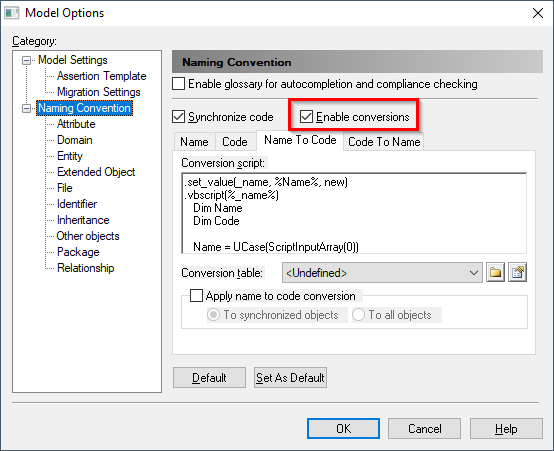The height and width of the screenshot is (451, 554).
Task: Confirm with the OK button
Action: coord(343,428)
